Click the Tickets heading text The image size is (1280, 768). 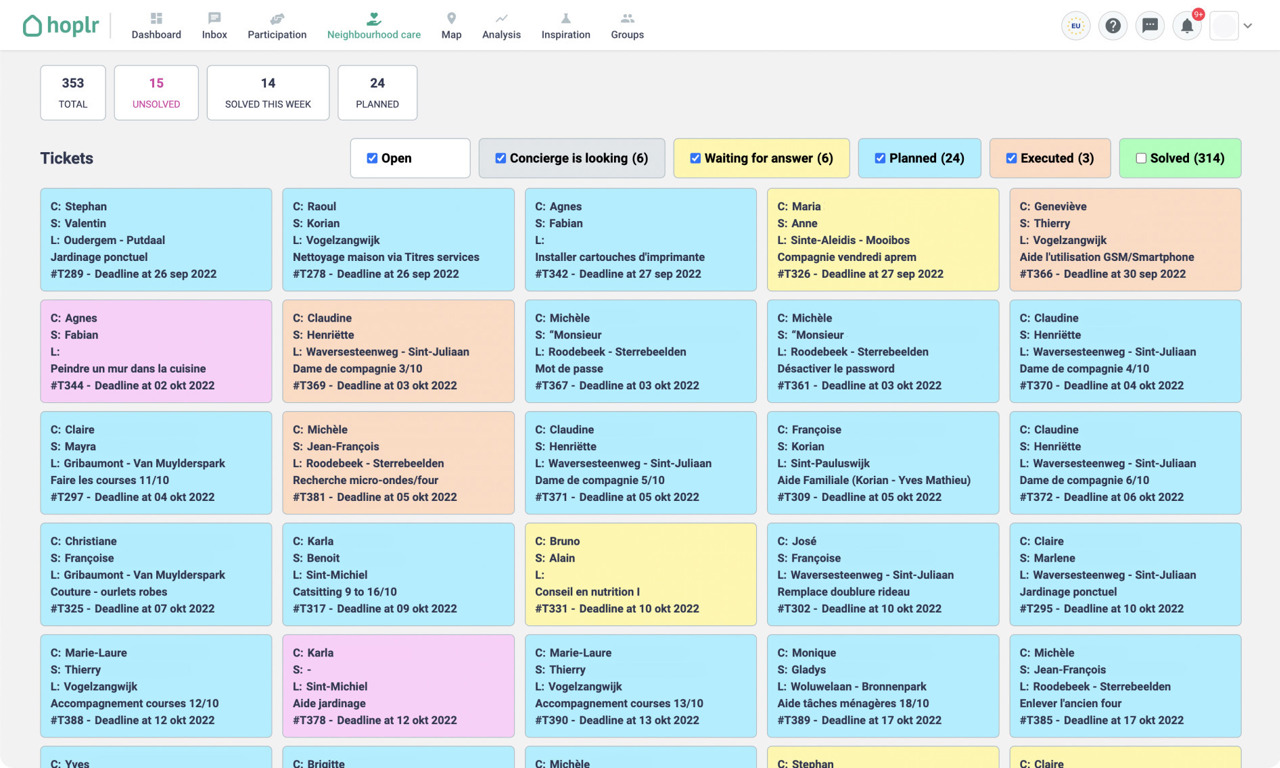click(67, 158)
